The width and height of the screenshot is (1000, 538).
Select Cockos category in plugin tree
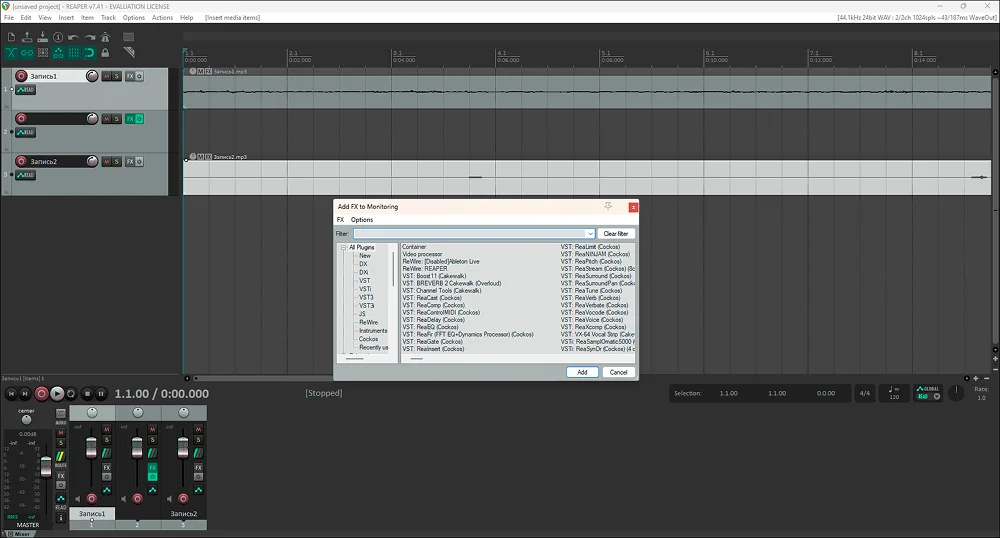[368, 339]
